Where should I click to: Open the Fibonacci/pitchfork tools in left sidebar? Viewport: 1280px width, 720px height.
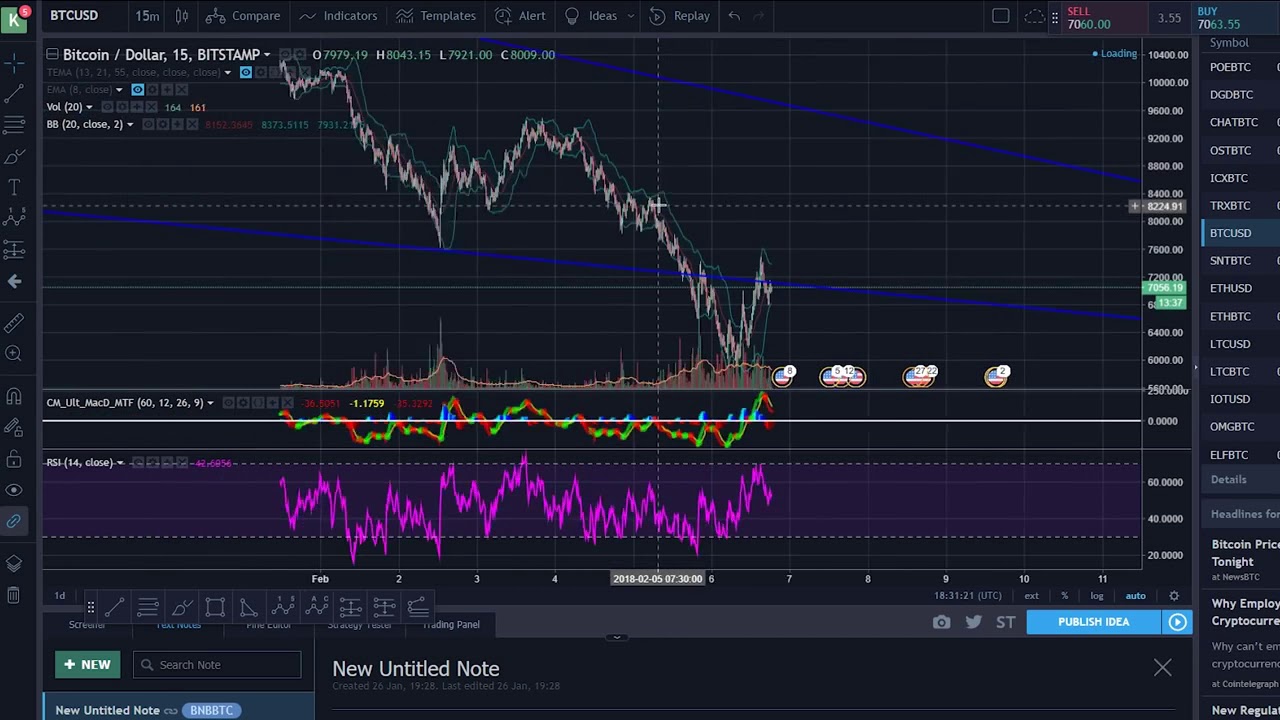click(x=14, y=125)
